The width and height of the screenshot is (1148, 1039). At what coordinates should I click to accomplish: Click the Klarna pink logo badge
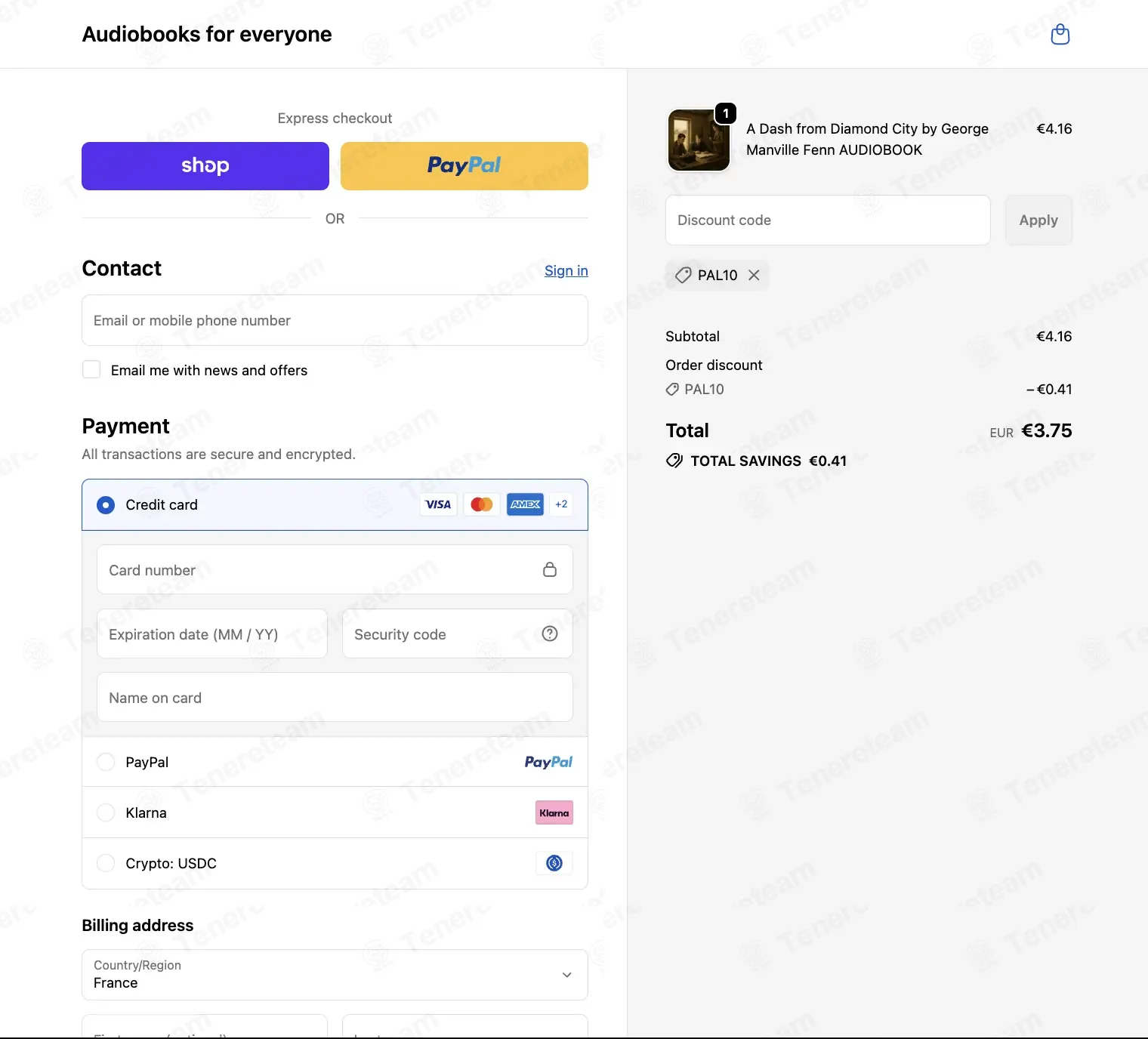pos(554,812)
